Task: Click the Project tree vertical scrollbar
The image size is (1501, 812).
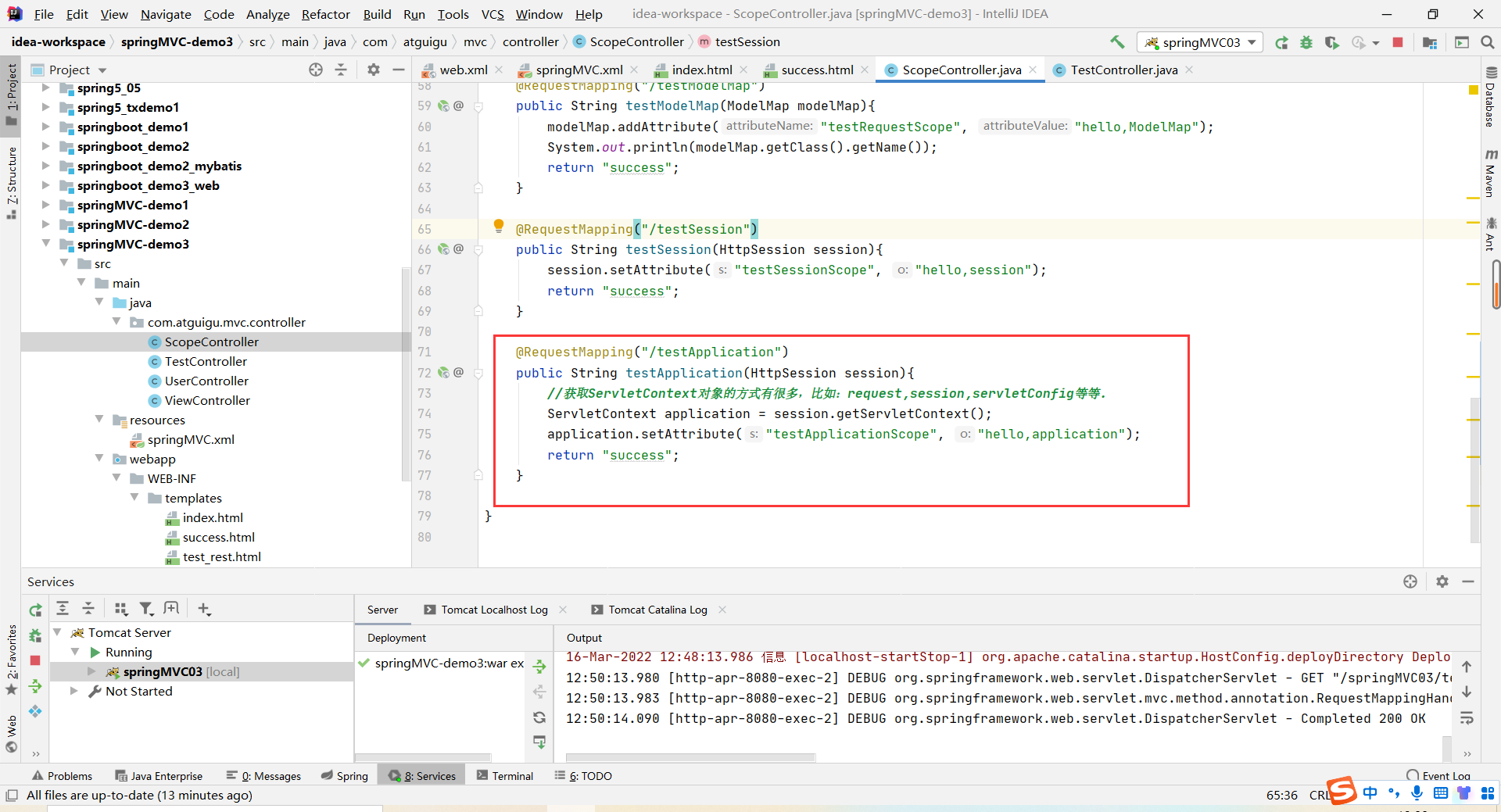Action: tap(406, 375)
